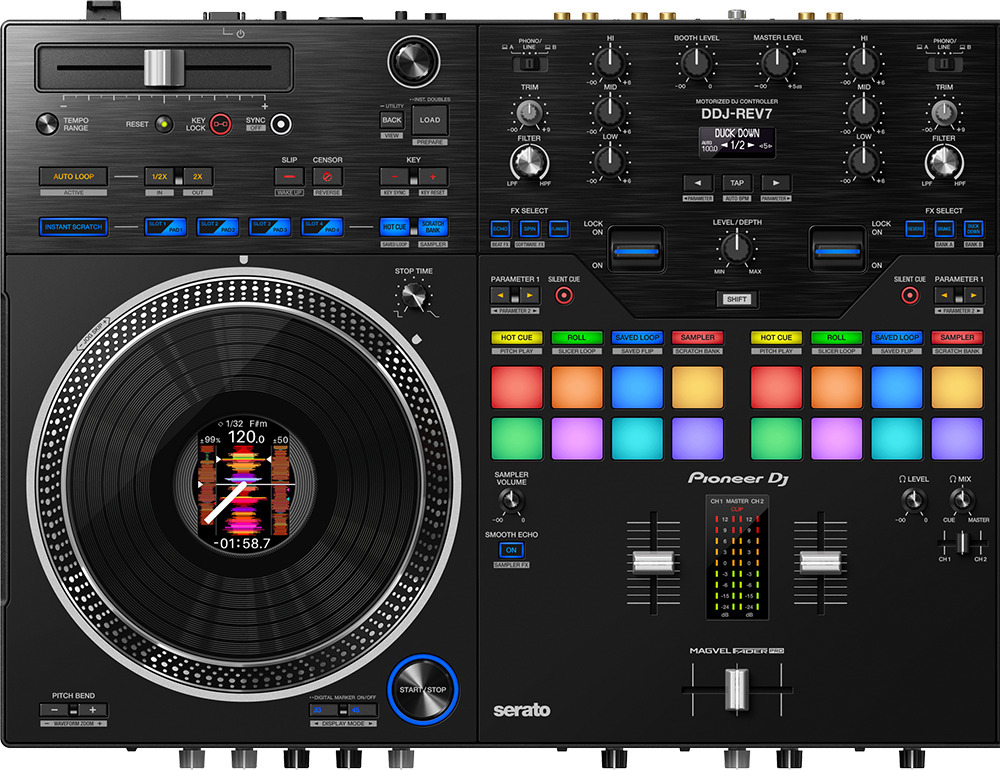
Task: Toggle the Sync button
Action: coord(283,125)
